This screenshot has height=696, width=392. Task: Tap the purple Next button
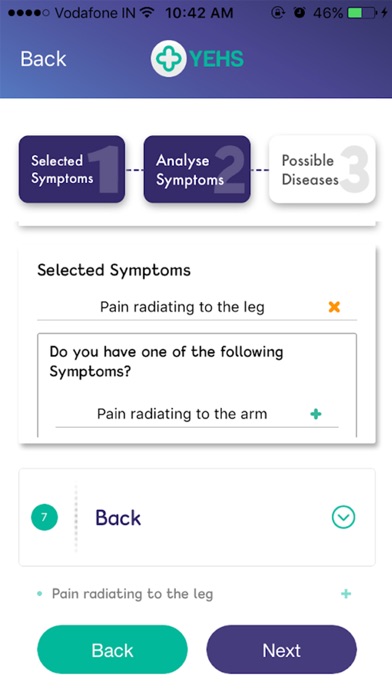click(x=281, y=650)
